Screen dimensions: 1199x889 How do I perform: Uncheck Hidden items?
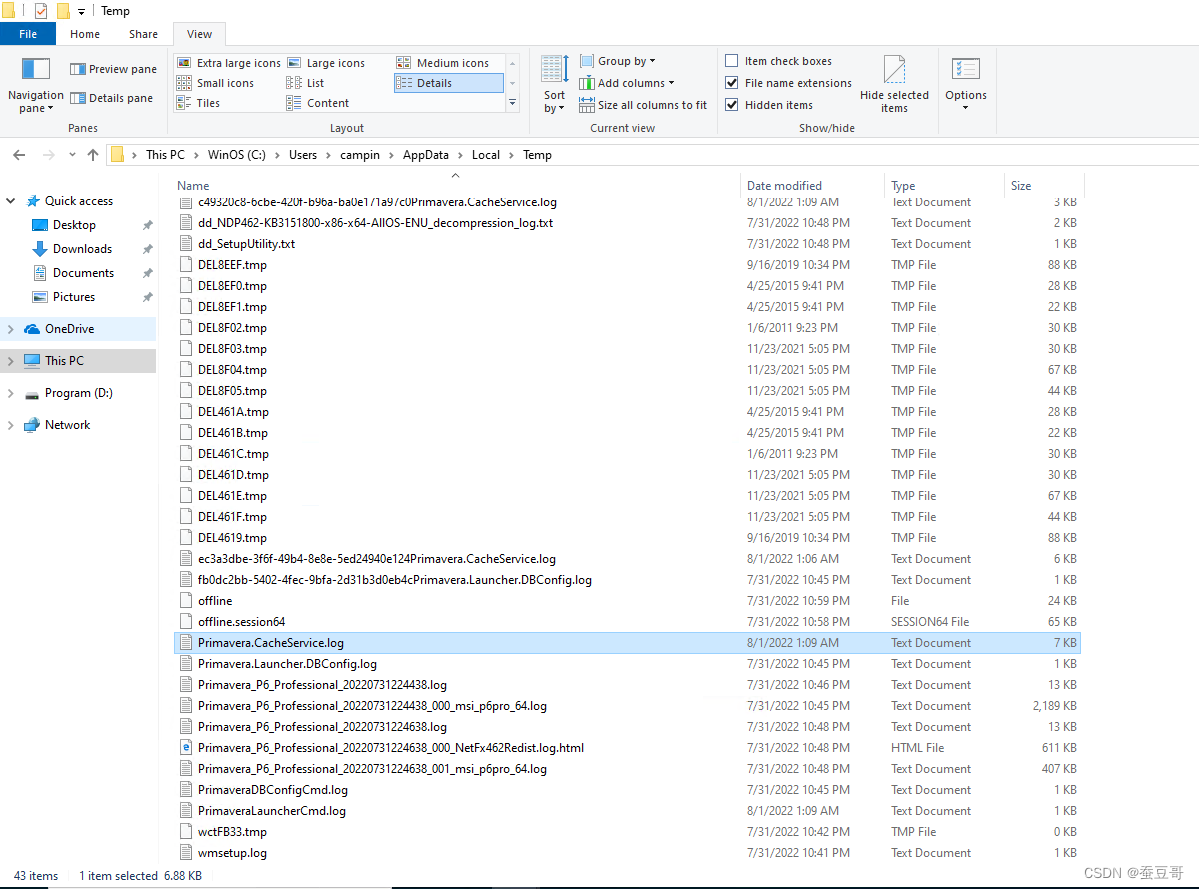pos(732,105)
